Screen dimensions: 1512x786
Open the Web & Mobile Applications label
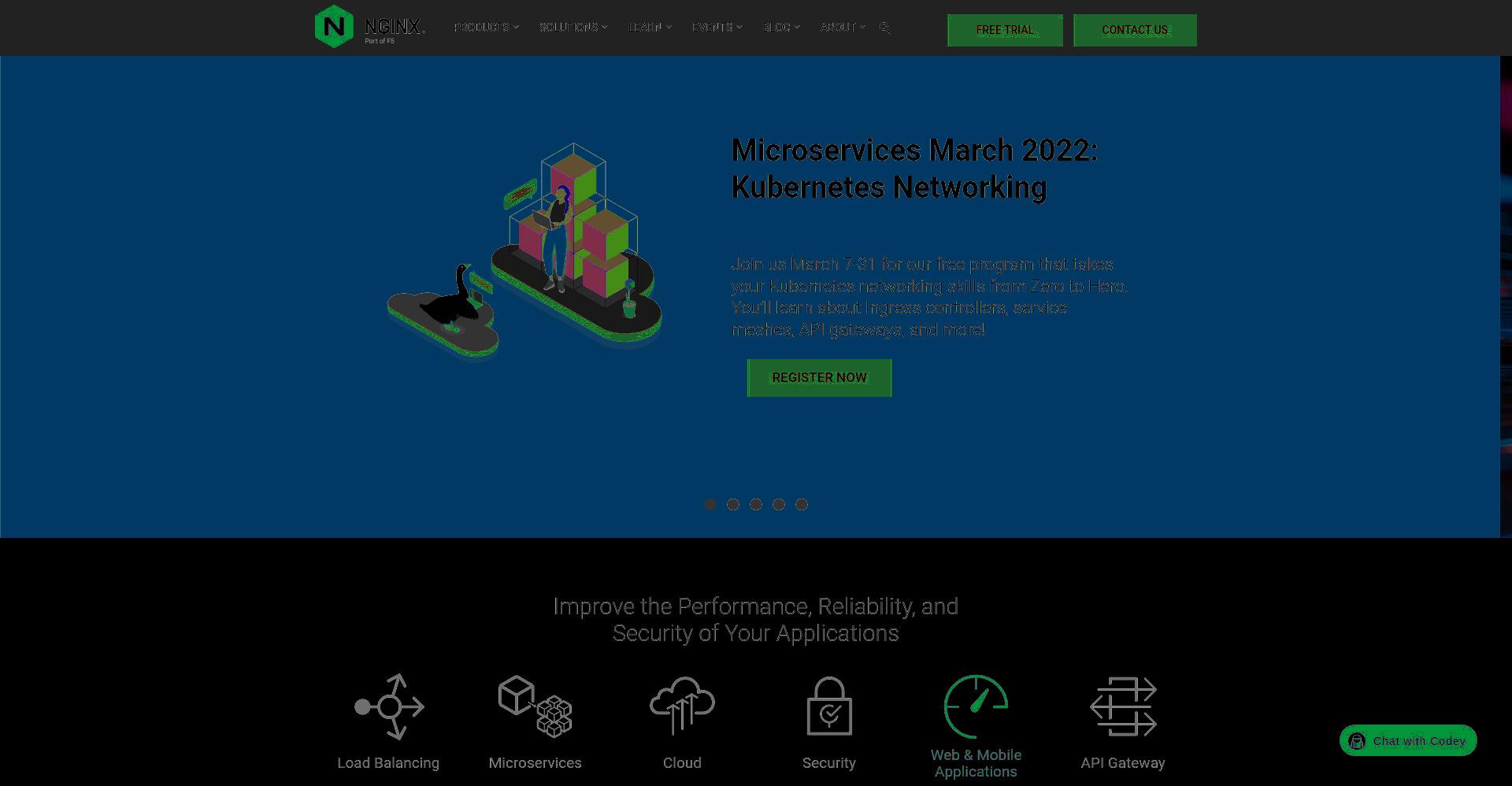[976, 763]
